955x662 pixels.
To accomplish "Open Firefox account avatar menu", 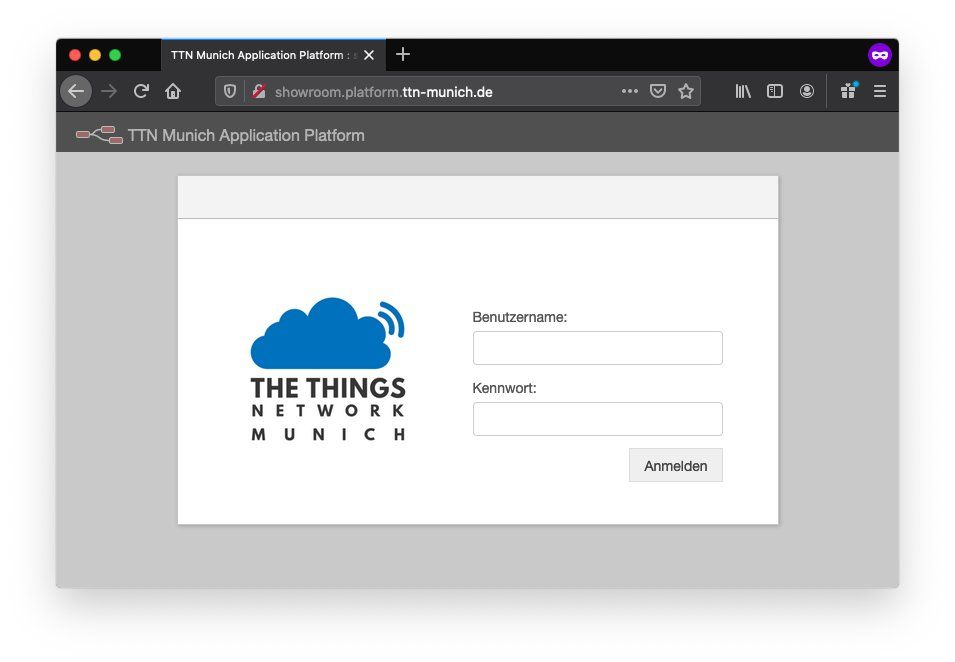I will point(806,91).
